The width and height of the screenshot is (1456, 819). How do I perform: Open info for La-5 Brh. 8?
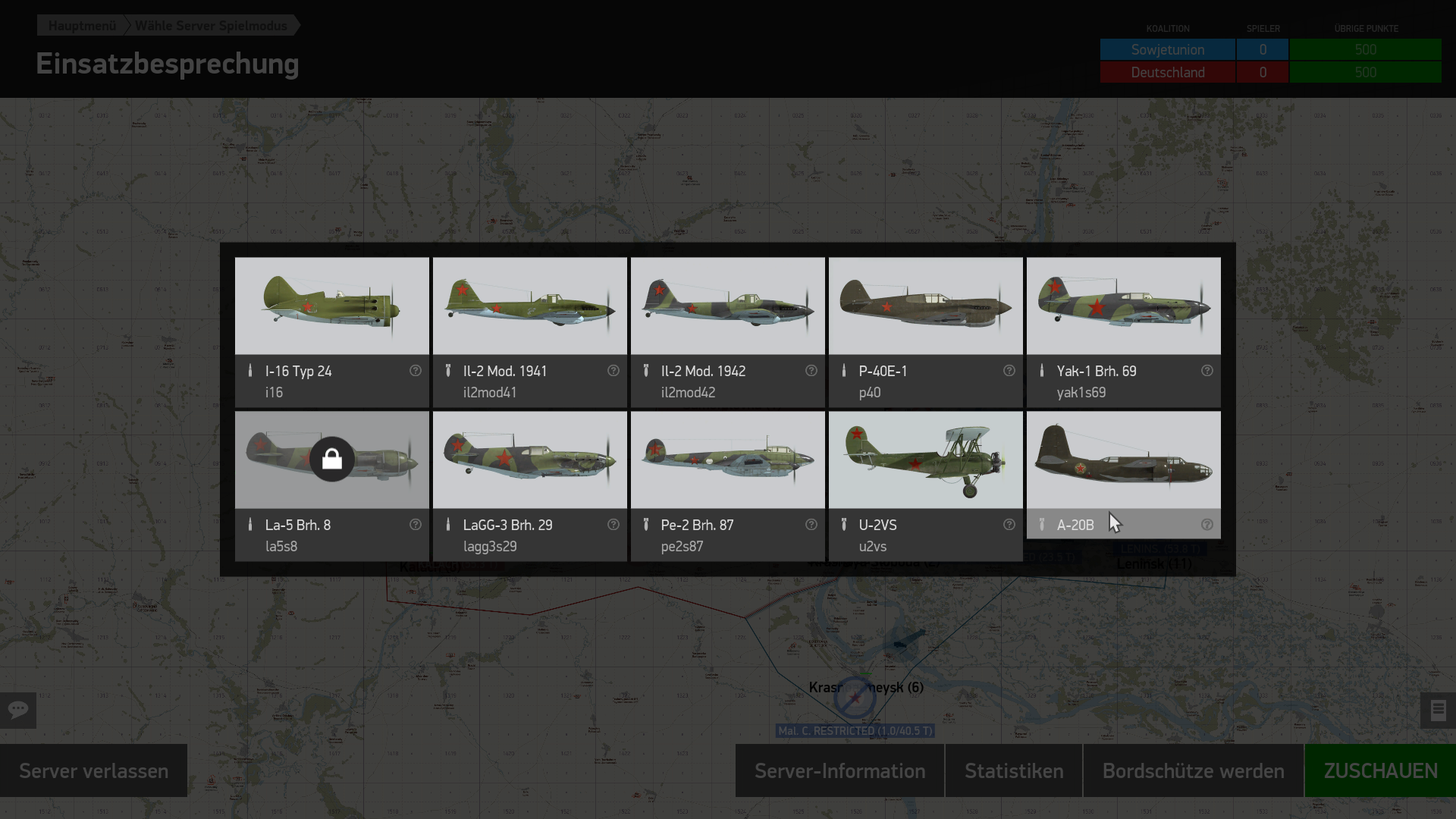[x=416, y=525]
